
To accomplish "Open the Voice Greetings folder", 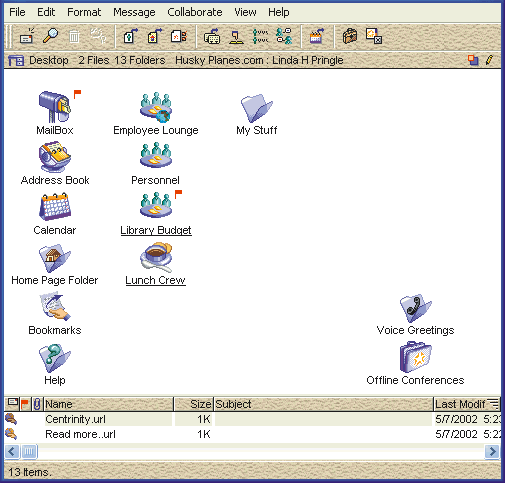I will point(416,308).
